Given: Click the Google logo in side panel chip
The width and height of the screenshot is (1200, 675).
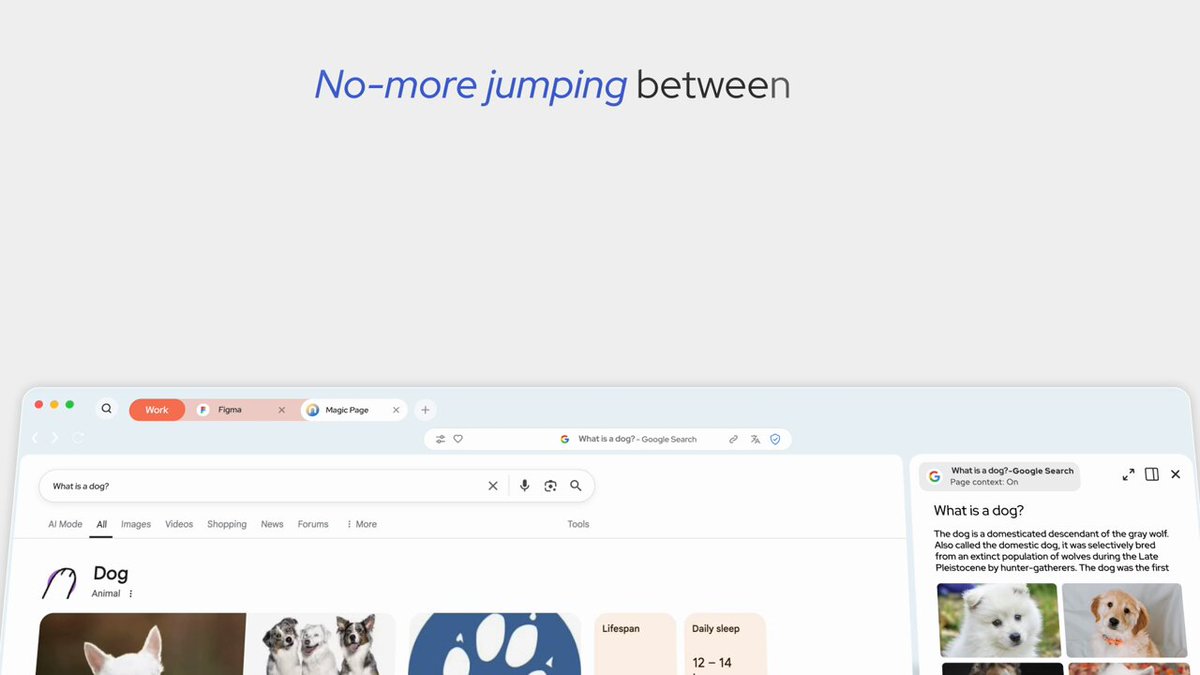Looking at the screenshot, I should click(x=934, y=476).
